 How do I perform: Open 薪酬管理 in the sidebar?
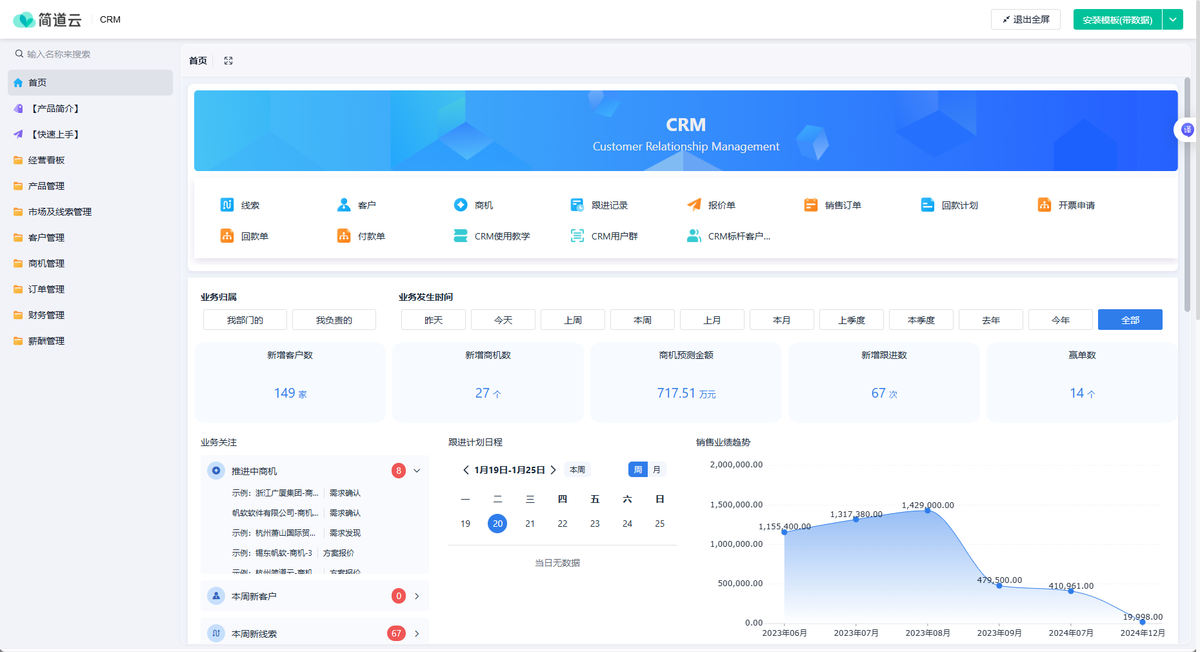[x=90, y=341]
